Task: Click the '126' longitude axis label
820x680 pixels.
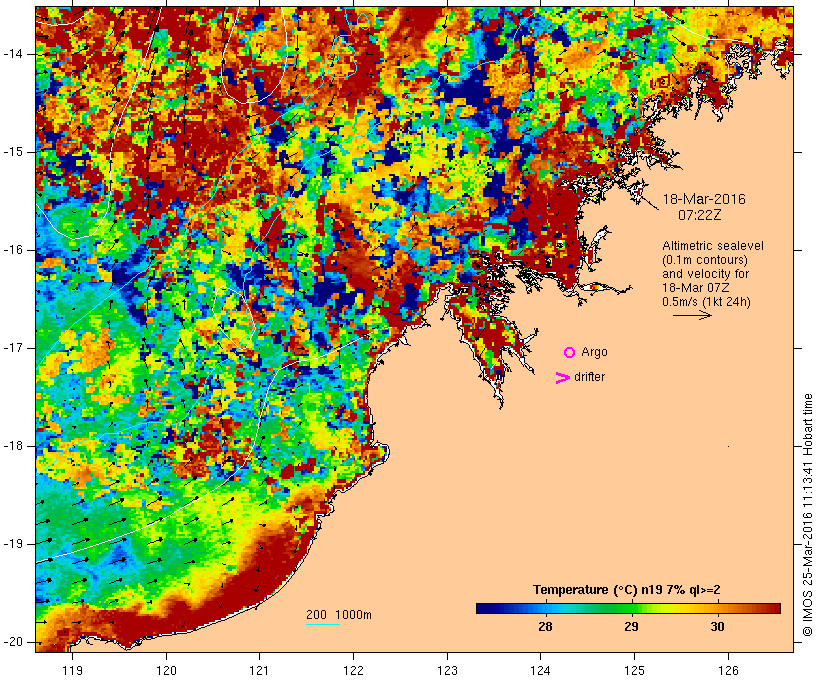Action: pyautogui.click(x=728, y=670)
